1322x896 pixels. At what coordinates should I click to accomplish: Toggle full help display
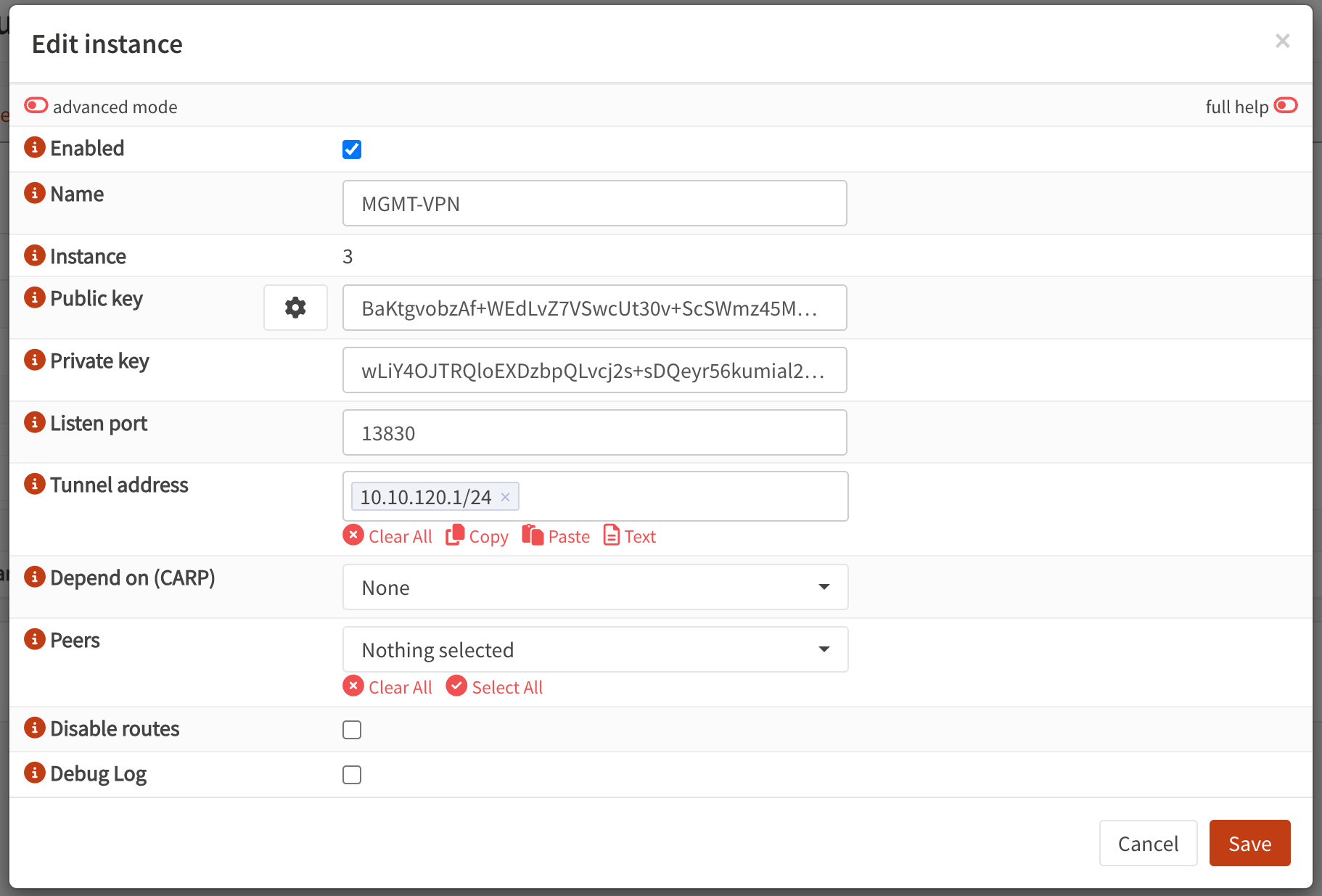pos(1286,105)
